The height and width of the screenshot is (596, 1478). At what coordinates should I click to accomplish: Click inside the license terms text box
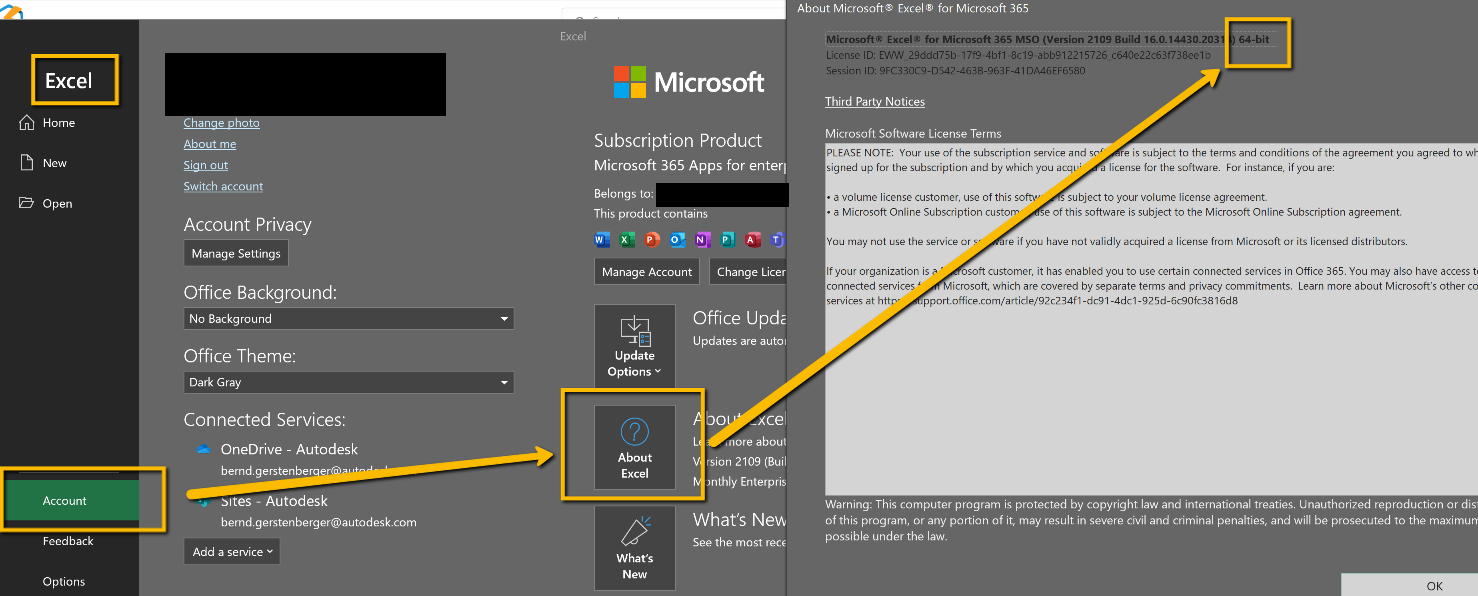tap(1151, 319)
